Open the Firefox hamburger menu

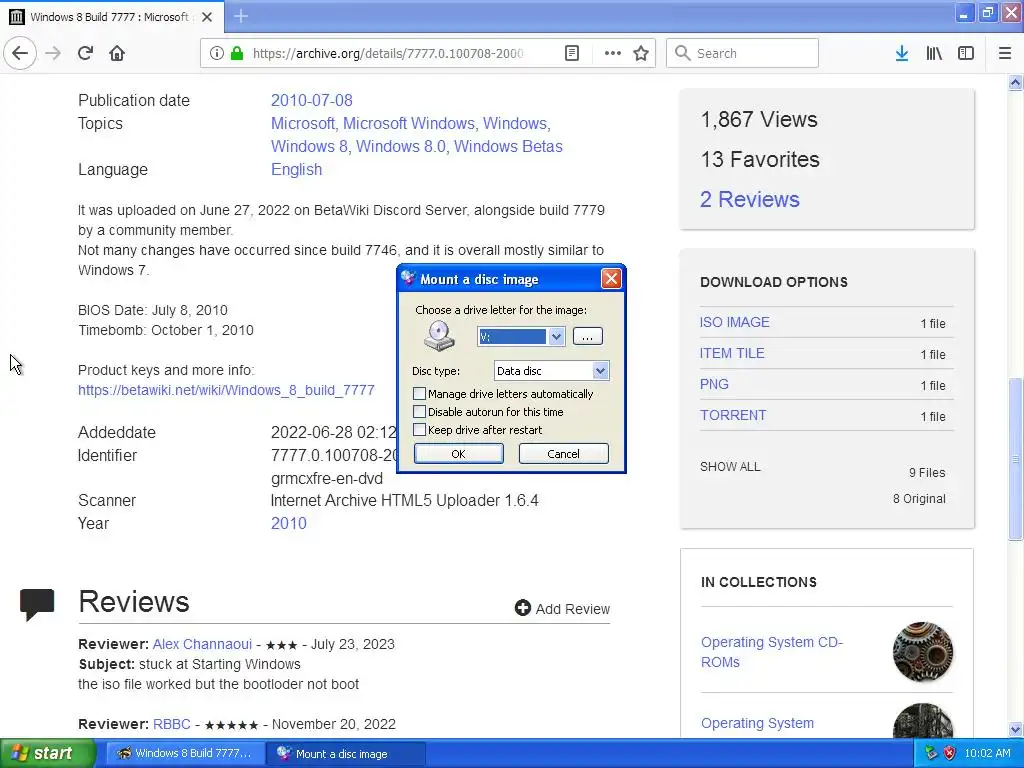pos(1005,53)
